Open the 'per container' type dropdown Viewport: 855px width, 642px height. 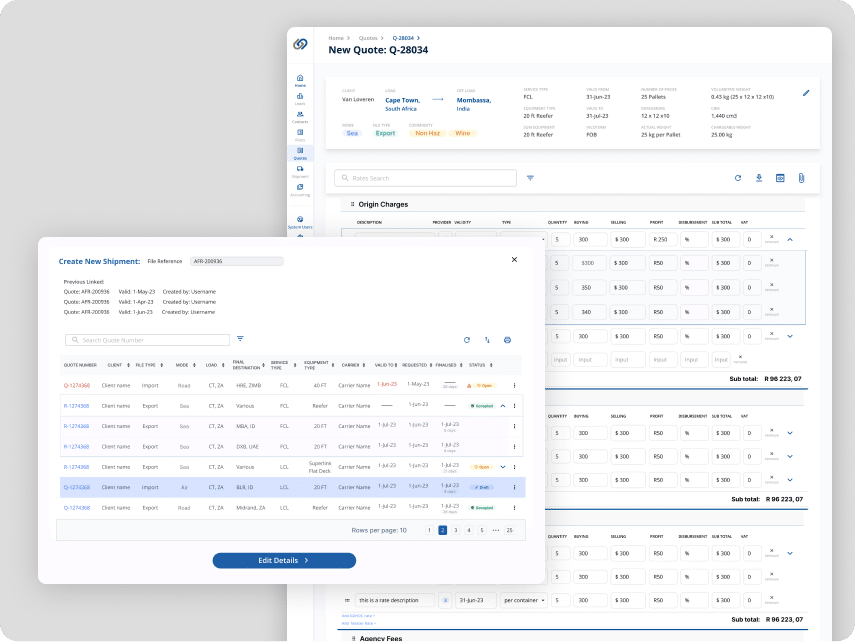[523, 600]
